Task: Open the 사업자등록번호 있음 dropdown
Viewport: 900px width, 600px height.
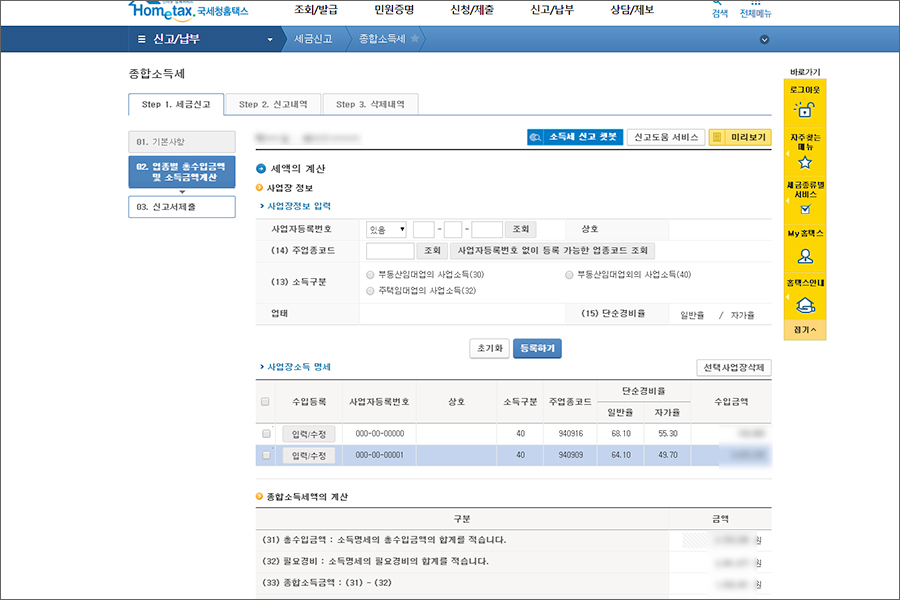Action: point(386,230)
